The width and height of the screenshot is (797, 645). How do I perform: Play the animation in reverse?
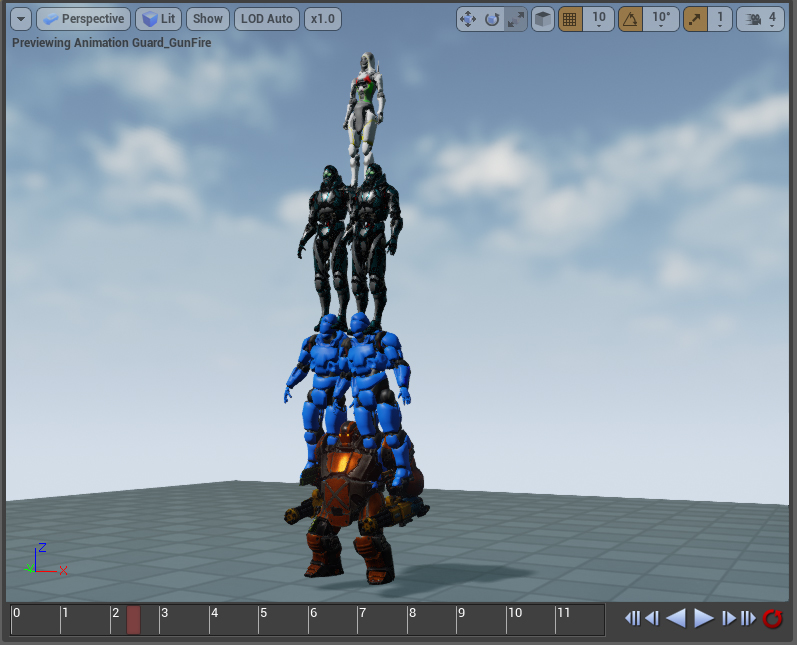[676, 619]
